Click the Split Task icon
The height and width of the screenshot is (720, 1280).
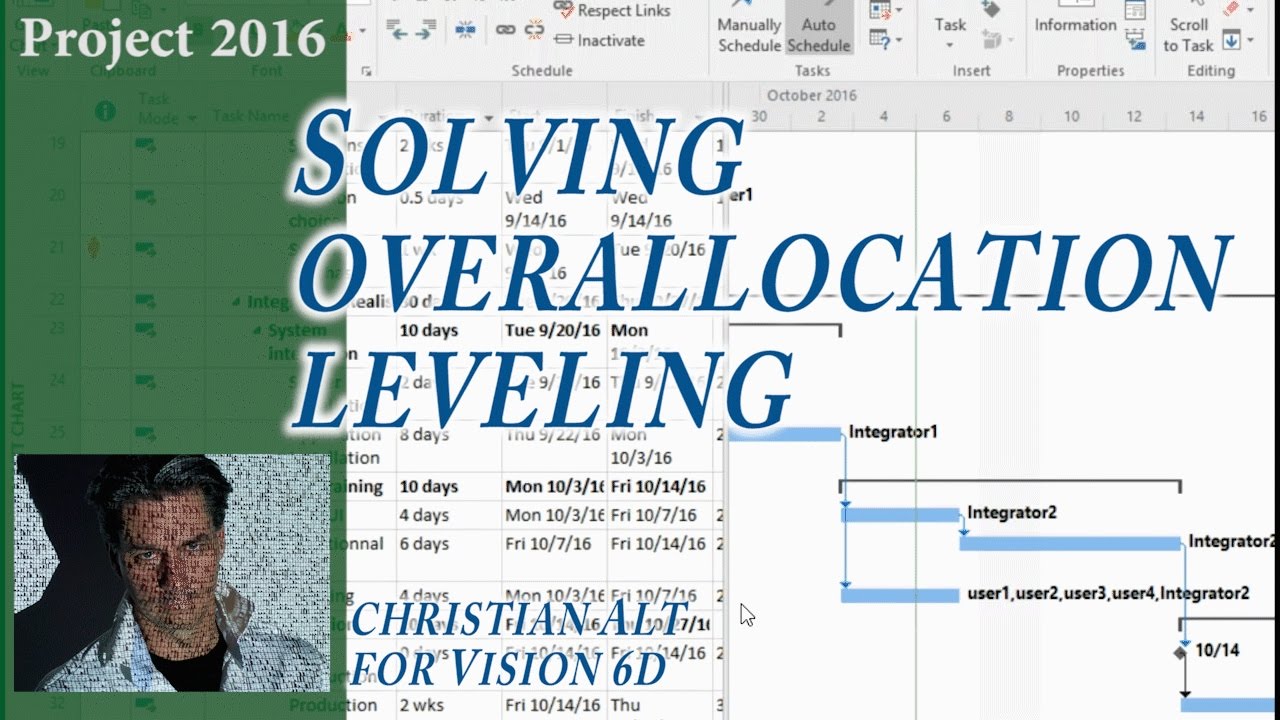pyautogui.click(x=466, y=30)
